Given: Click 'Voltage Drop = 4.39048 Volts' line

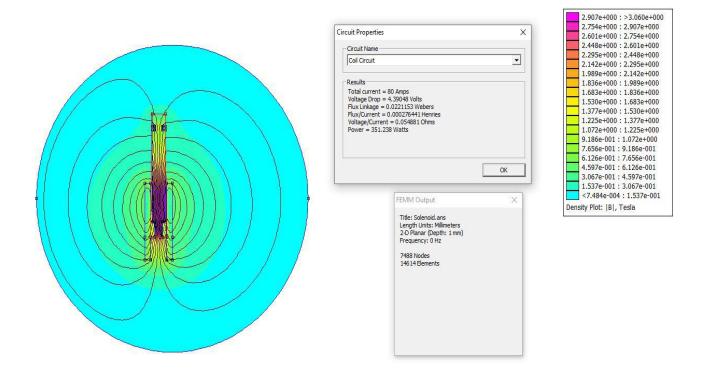Looking at the screenshot, I should [x=384, y=99].
